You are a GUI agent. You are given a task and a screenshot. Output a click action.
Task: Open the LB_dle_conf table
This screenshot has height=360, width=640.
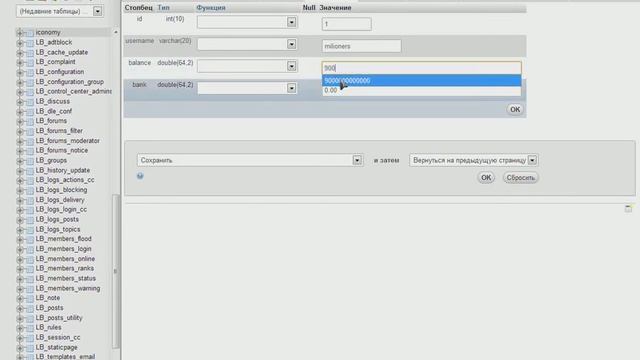(53, 111)
